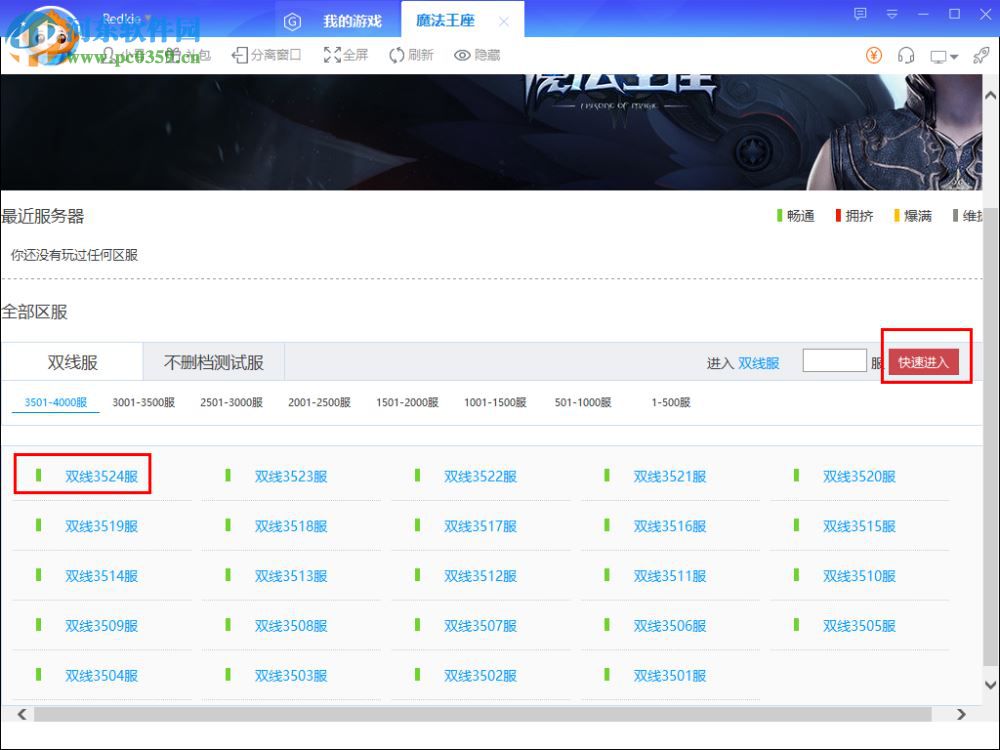1000x750 pixels.
Task: Open the feedback message icon in title bar
Action: tap(860, 14)
